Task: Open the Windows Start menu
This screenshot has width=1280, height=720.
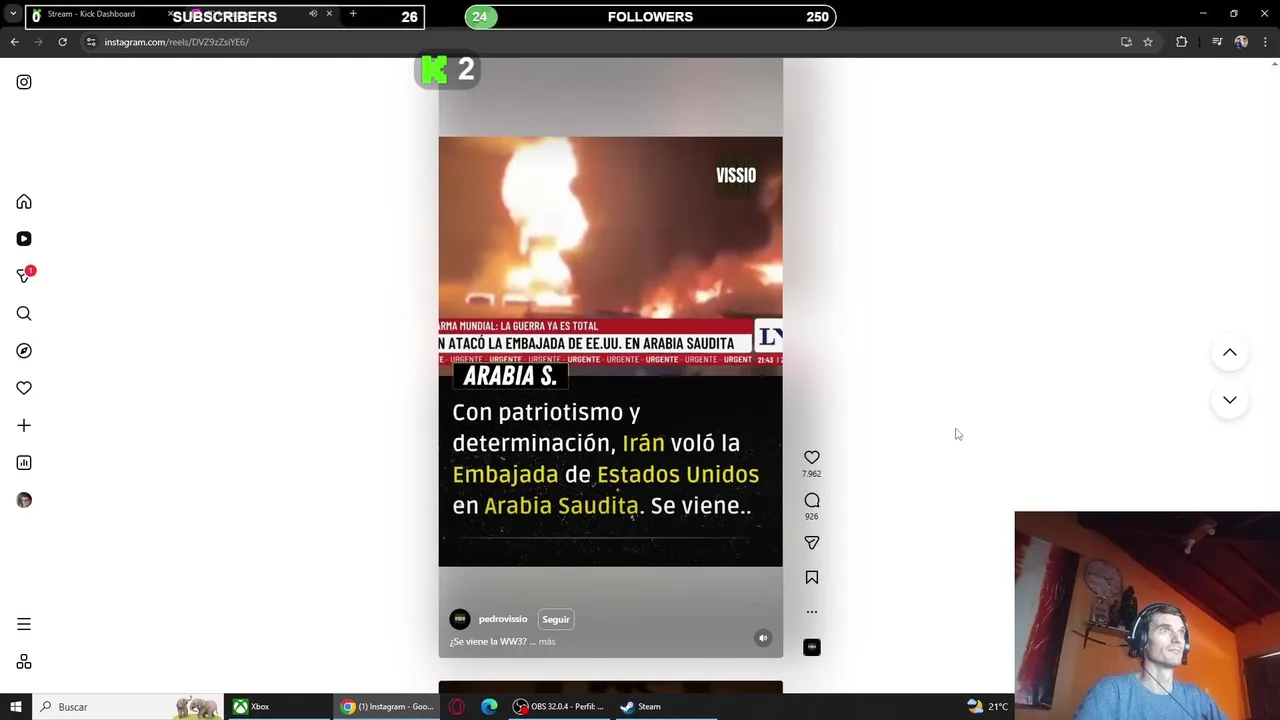Action: 15,707
